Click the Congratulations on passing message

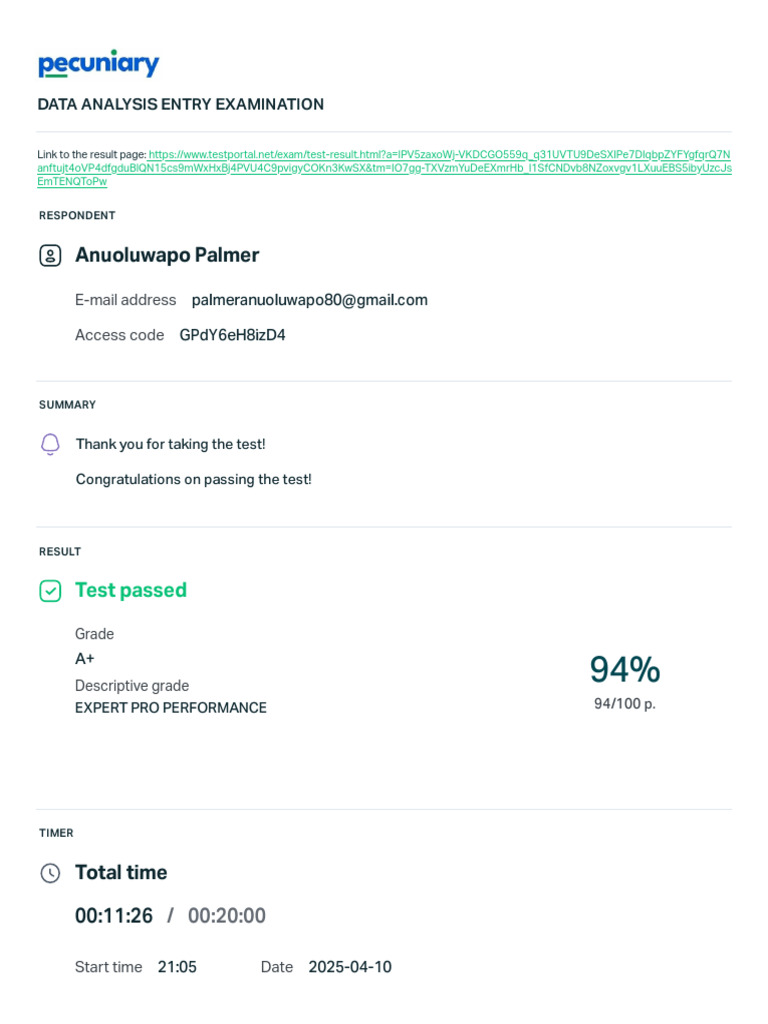(x=194, y=479)
